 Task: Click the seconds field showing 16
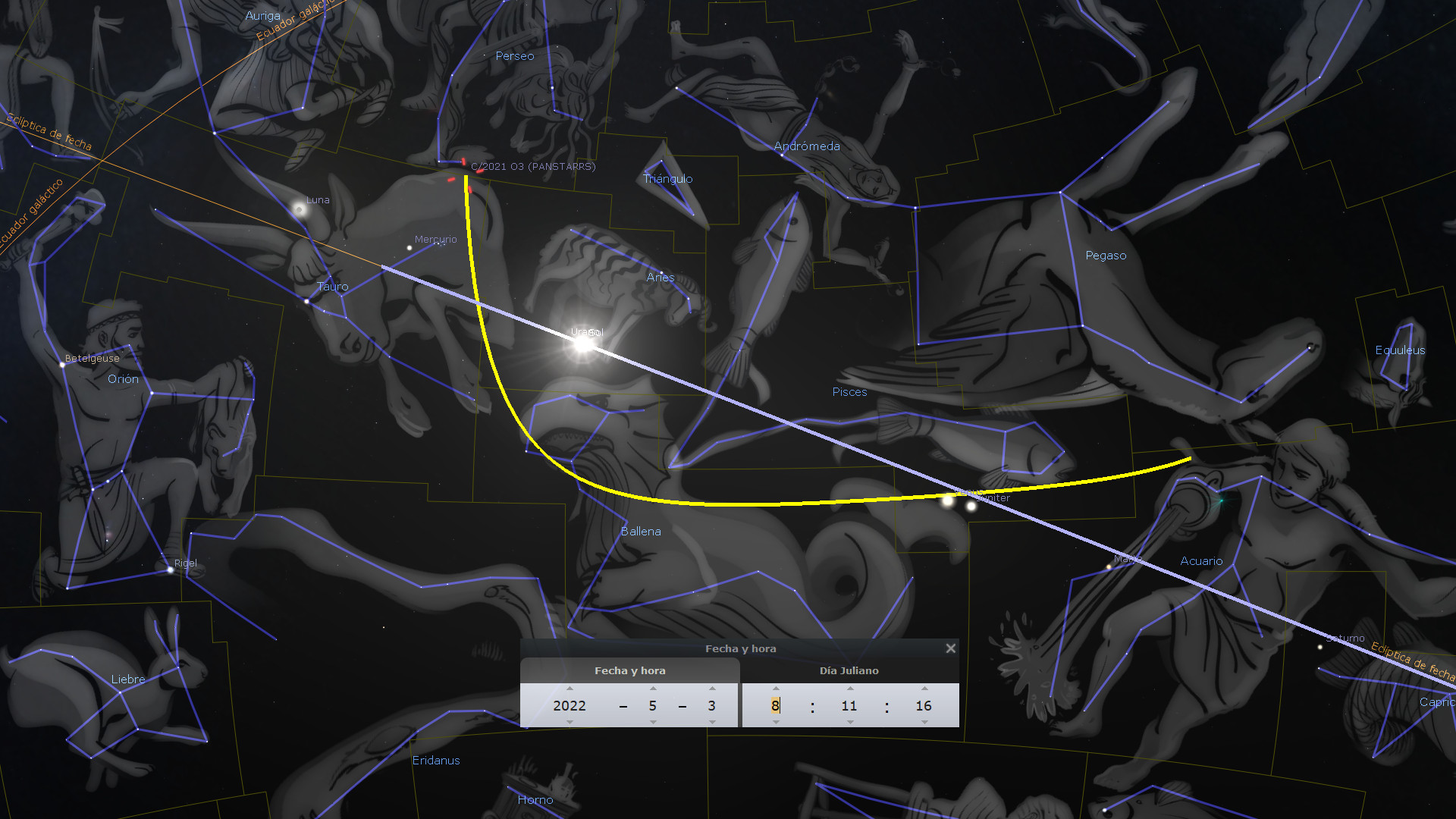(924, 706)
